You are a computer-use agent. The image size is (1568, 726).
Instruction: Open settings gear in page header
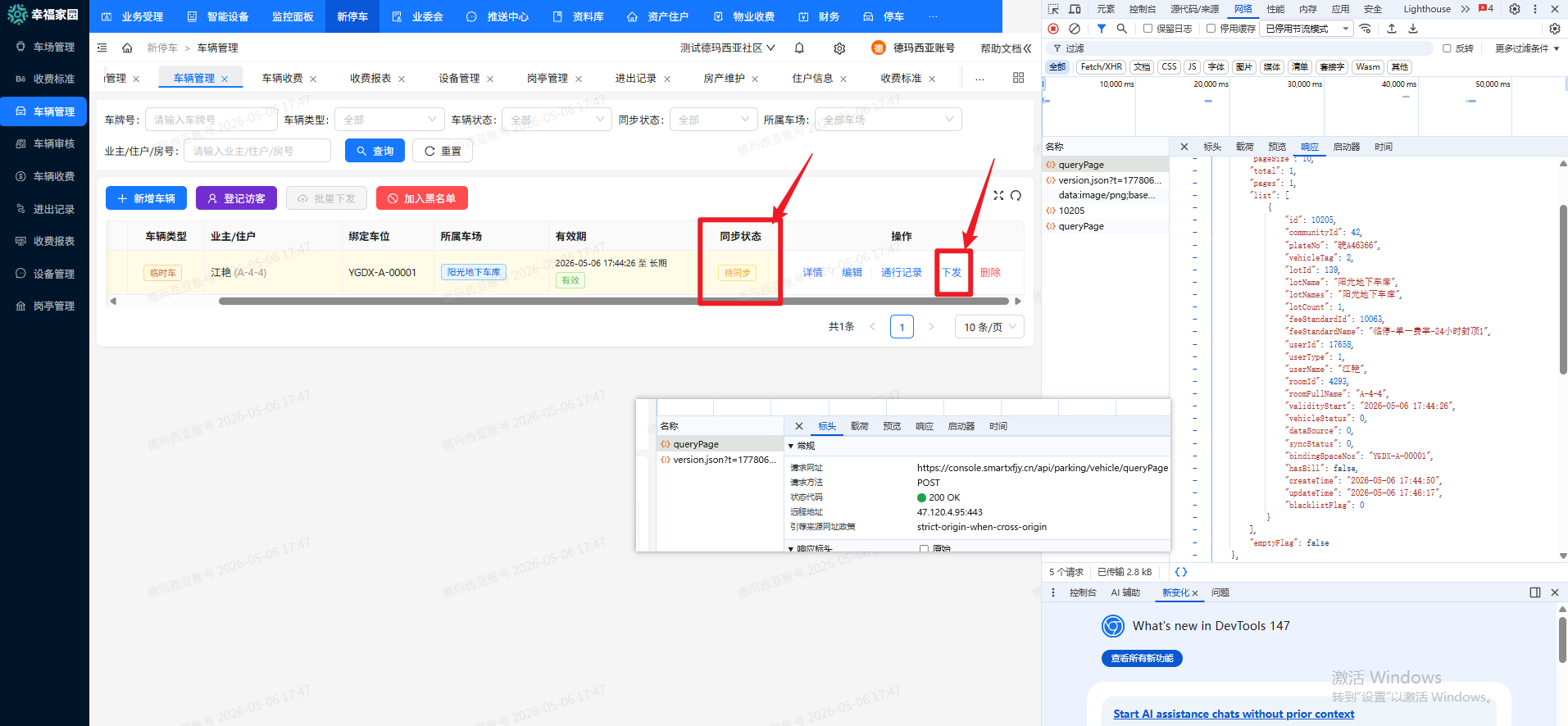click(x=839, y=48)
